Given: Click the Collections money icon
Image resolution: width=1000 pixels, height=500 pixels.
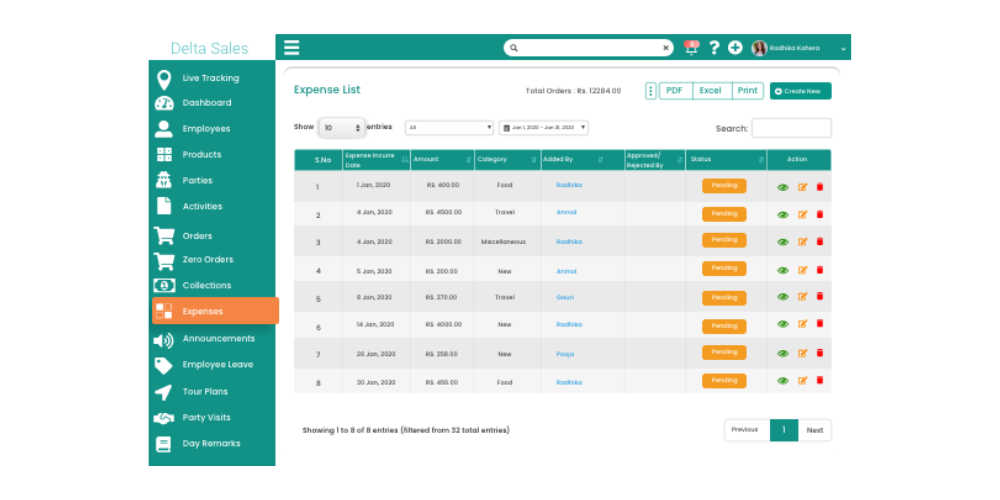Looking at the screenshot, I should (164, 286).
